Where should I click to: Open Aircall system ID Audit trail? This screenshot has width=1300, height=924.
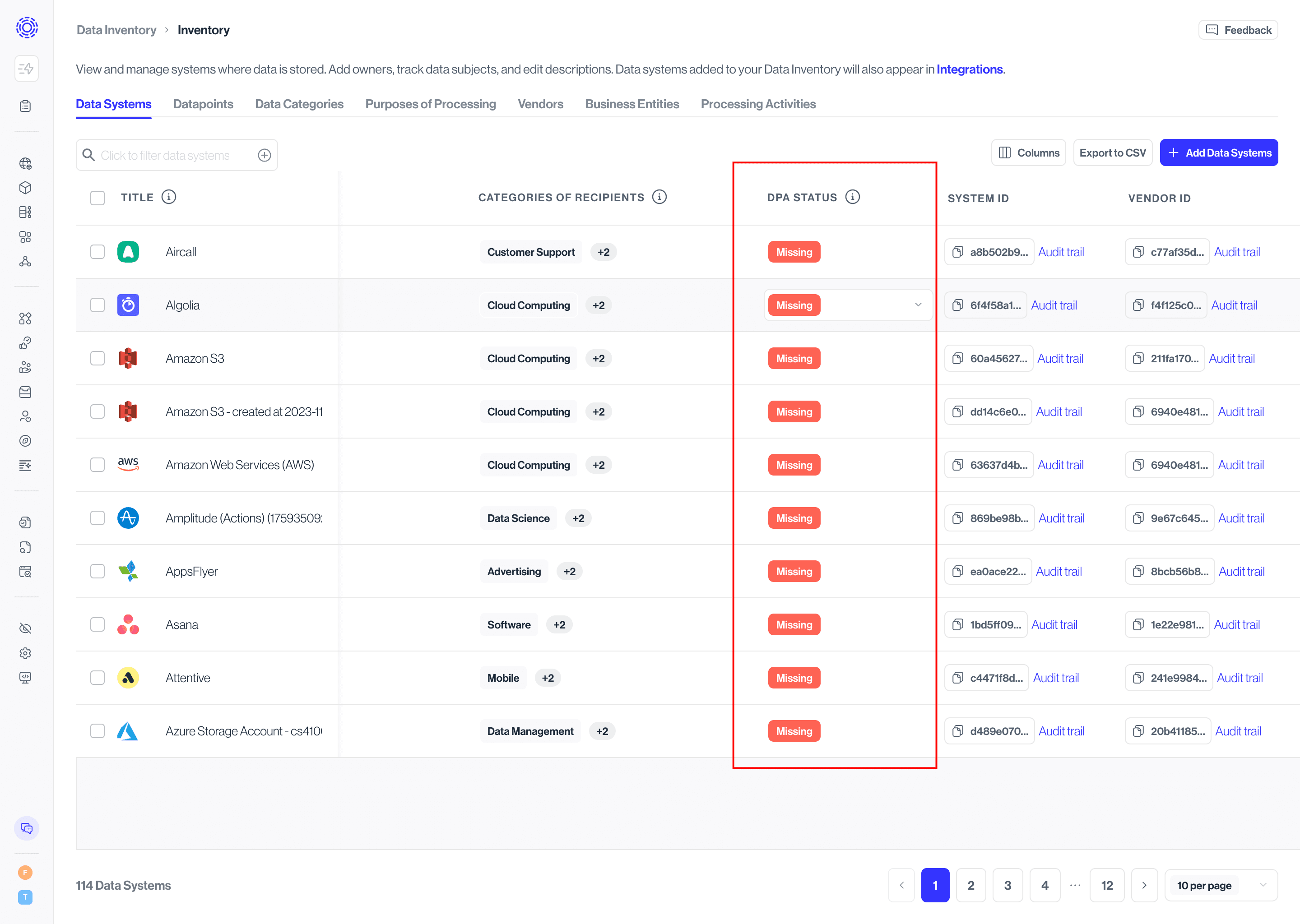(x=1060, y=252)
